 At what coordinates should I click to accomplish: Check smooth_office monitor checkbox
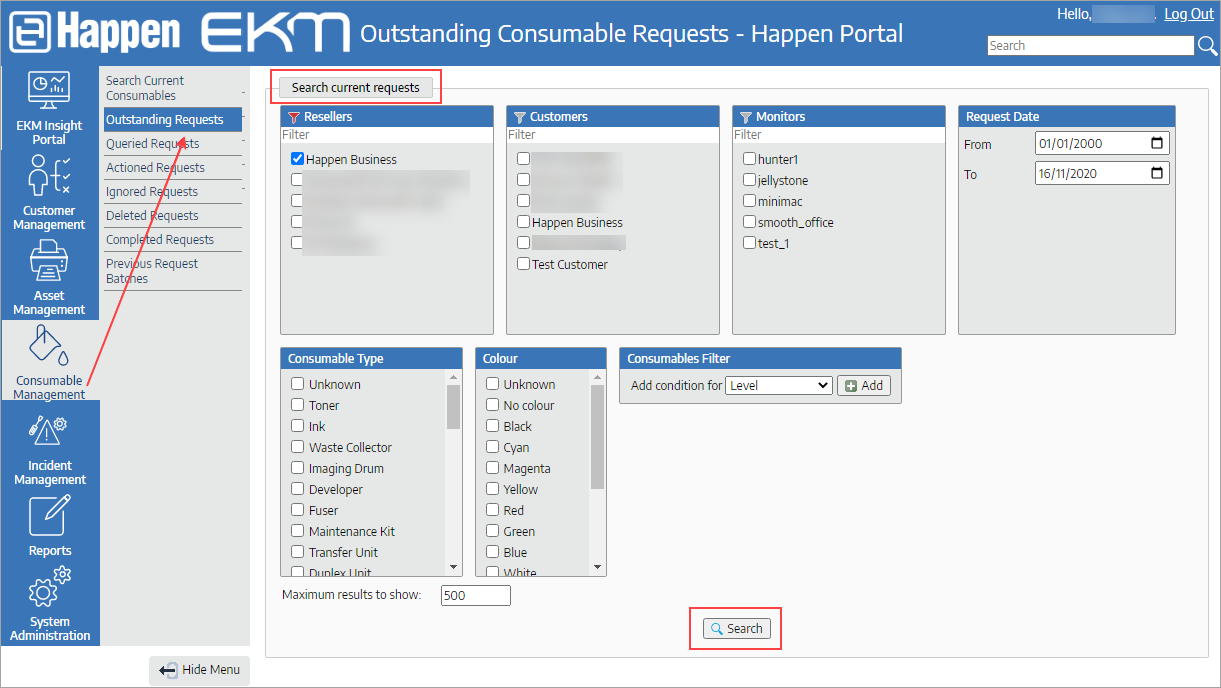click(x=749, y=222)
